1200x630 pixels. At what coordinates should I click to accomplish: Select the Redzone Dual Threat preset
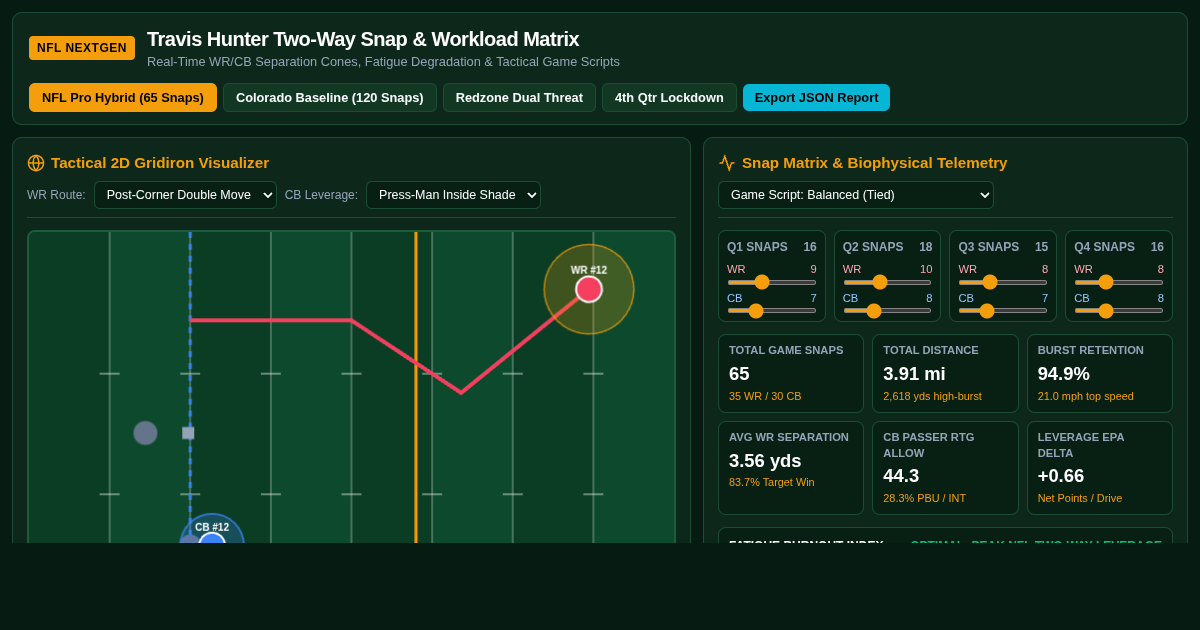click(x=519, y=97)
